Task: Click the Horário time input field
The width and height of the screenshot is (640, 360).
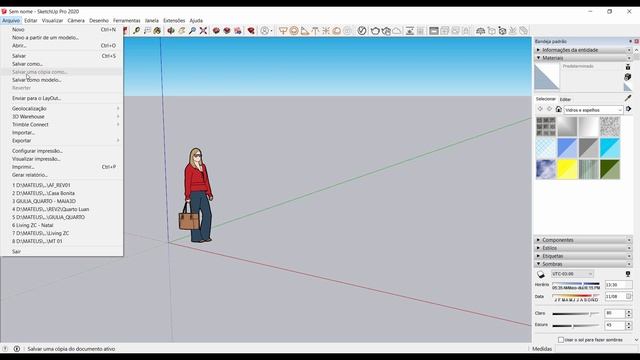Action: click(618, 284)
